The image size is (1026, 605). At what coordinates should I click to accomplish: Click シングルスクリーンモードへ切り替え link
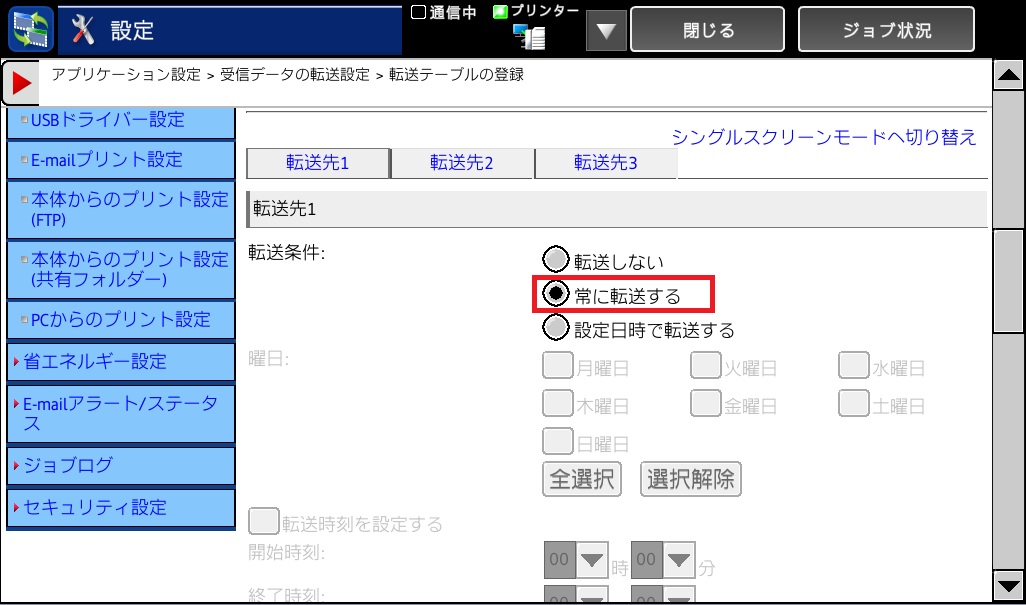[823, 137]
